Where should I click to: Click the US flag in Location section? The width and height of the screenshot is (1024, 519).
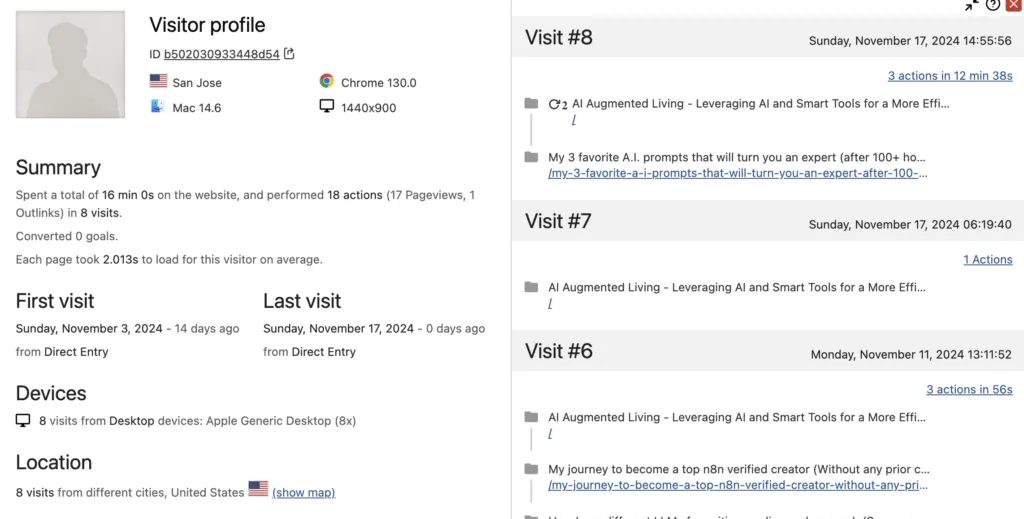pos(258,490)
